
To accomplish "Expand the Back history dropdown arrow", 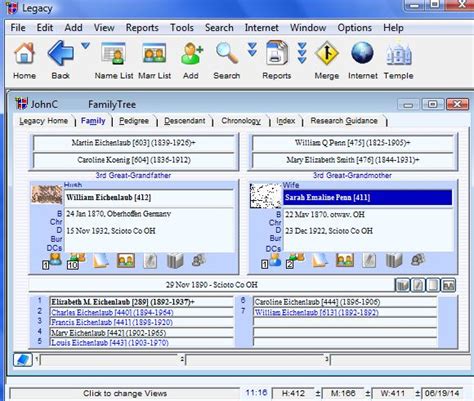I will click(x=85, y=46).
